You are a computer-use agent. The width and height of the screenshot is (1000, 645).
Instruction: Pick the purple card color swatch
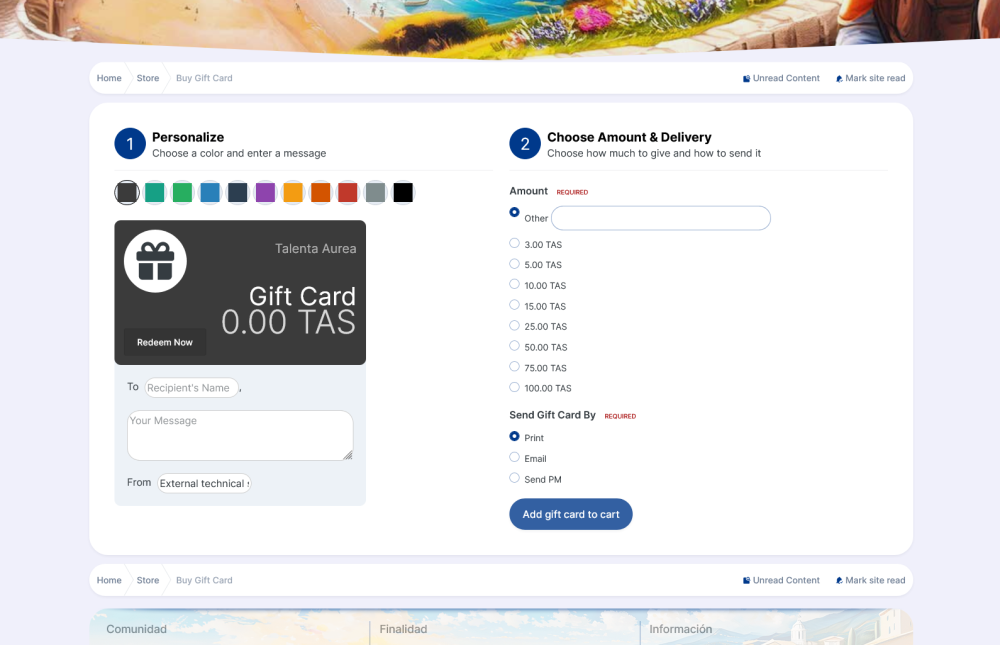point(265,193)
